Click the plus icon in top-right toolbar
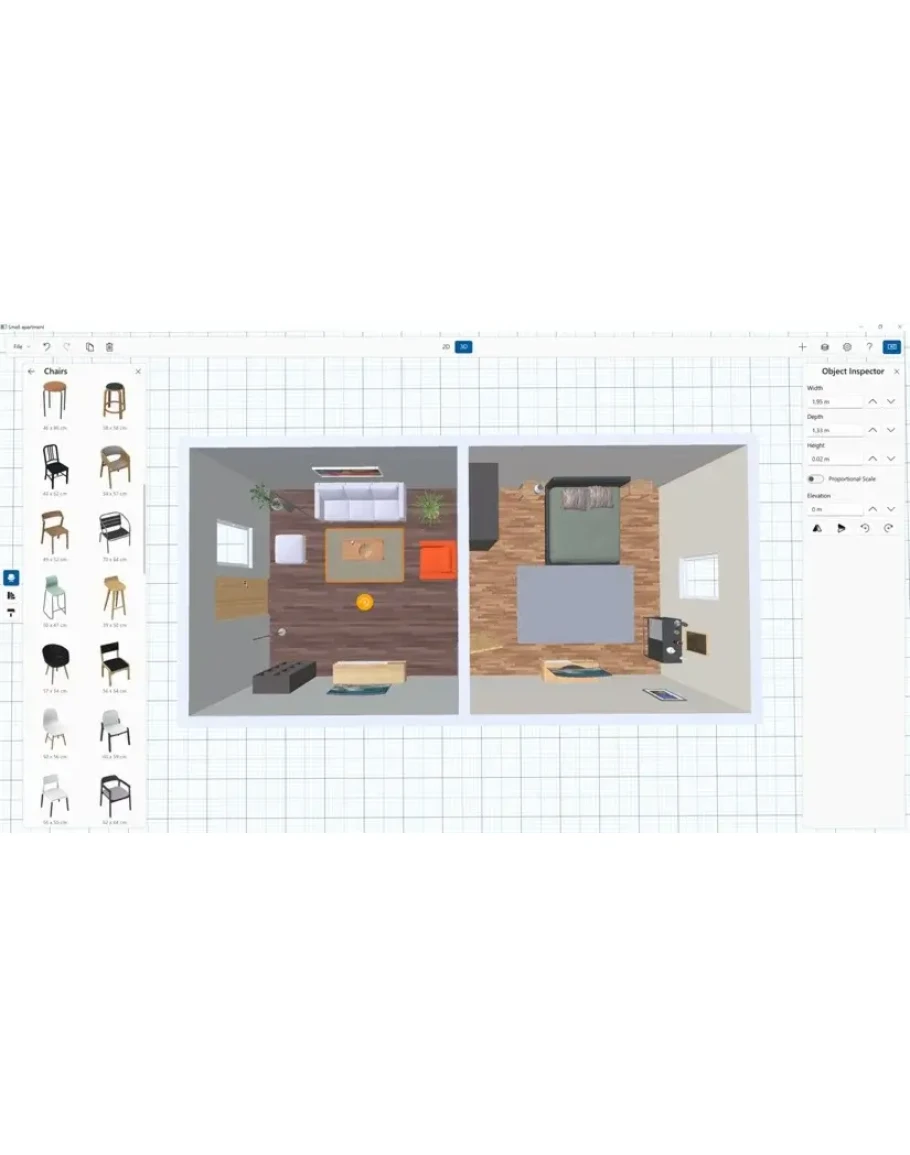The image size is (910, 1155). point(802,347)
